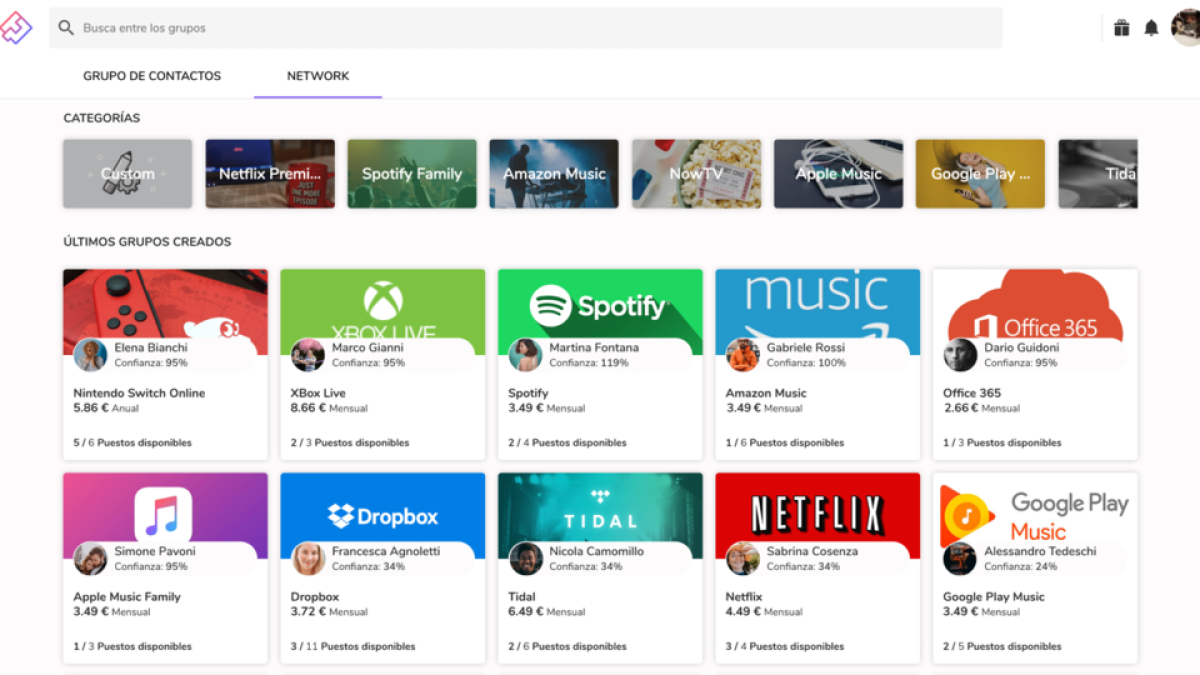Open the gift box icon
Image resolution: width=1200 pixels, height=675 pixels.
click(1122, 28)
